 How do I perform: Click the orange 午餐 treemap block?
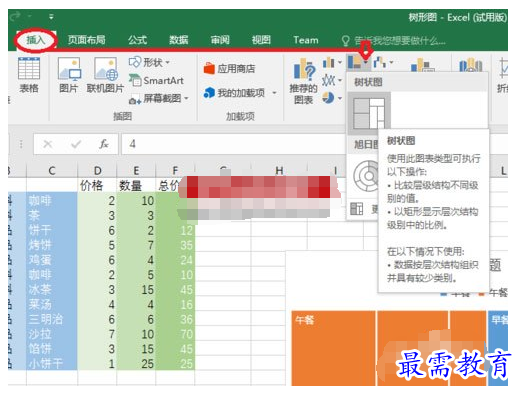point(333,348)
